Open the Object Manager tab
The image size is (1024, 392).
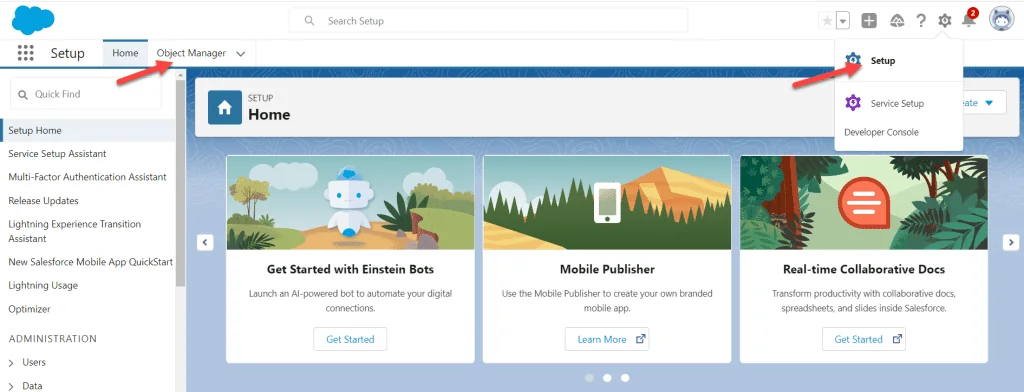coord(191,53)
